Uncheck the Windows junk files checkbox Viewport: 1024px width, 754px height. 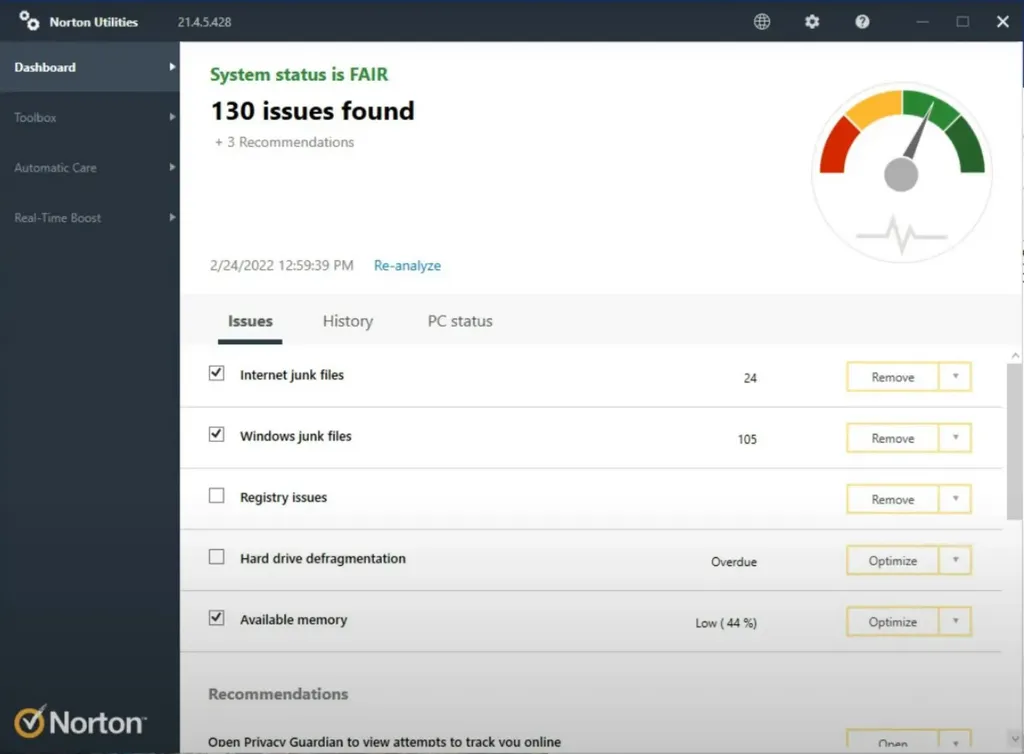[x=216, y=434]
